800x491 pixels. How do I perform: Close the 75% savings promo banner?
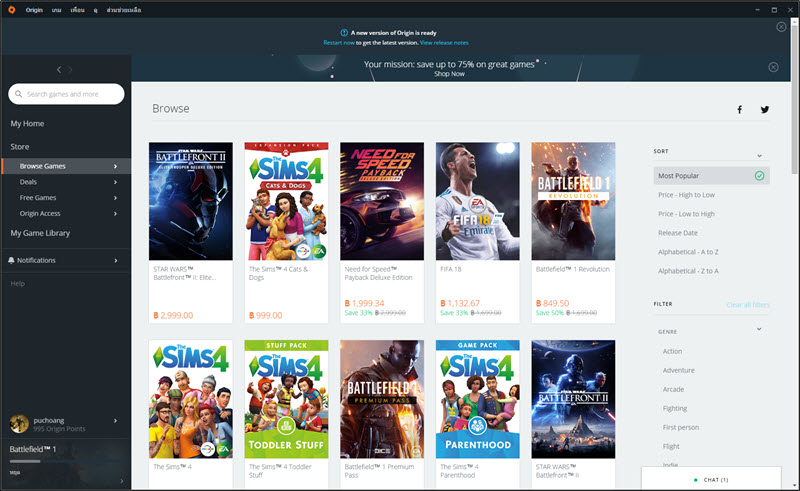(x=773, y=67)
